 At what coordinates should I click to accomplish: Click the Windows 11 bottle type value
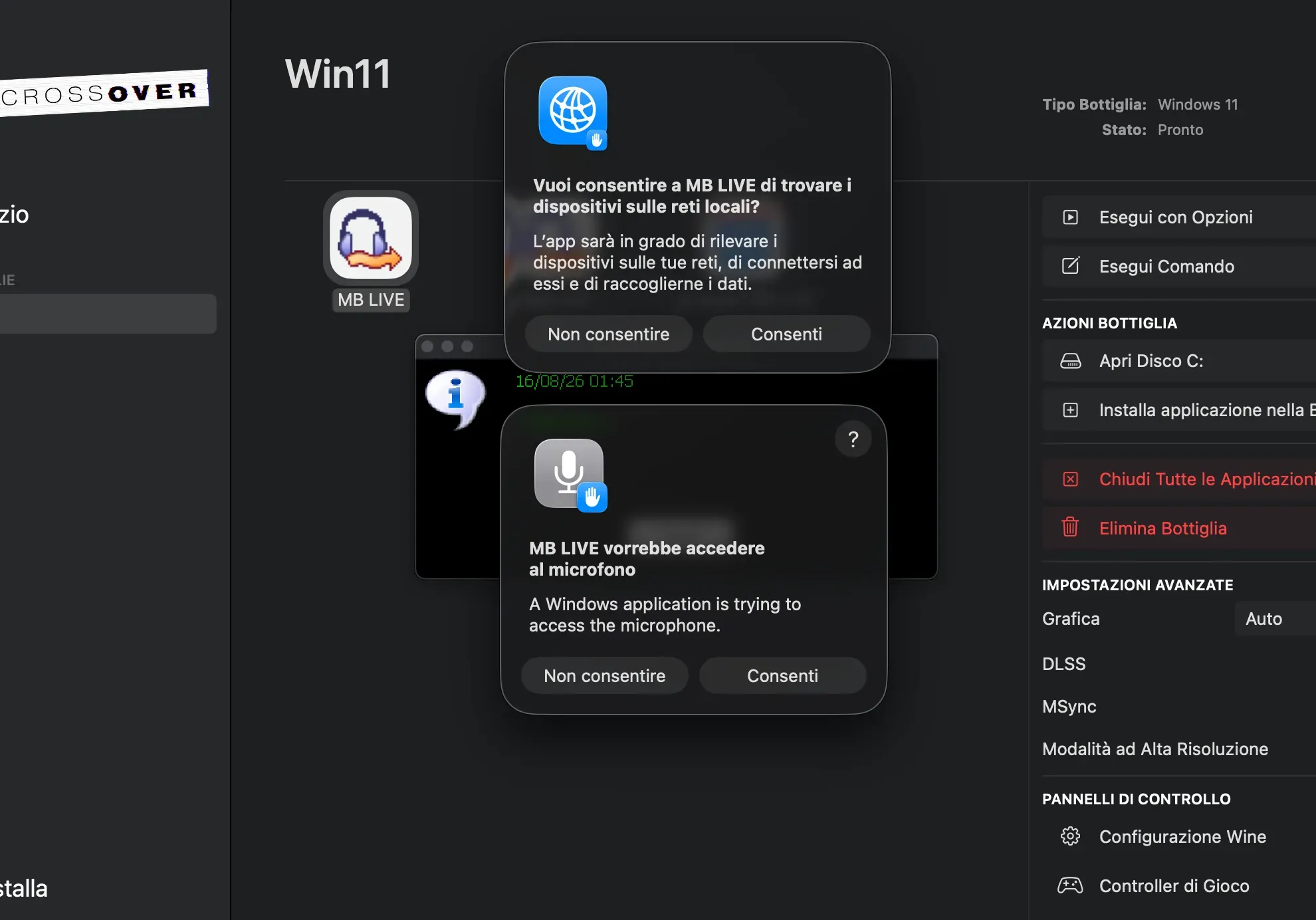tap(1198, 104)
